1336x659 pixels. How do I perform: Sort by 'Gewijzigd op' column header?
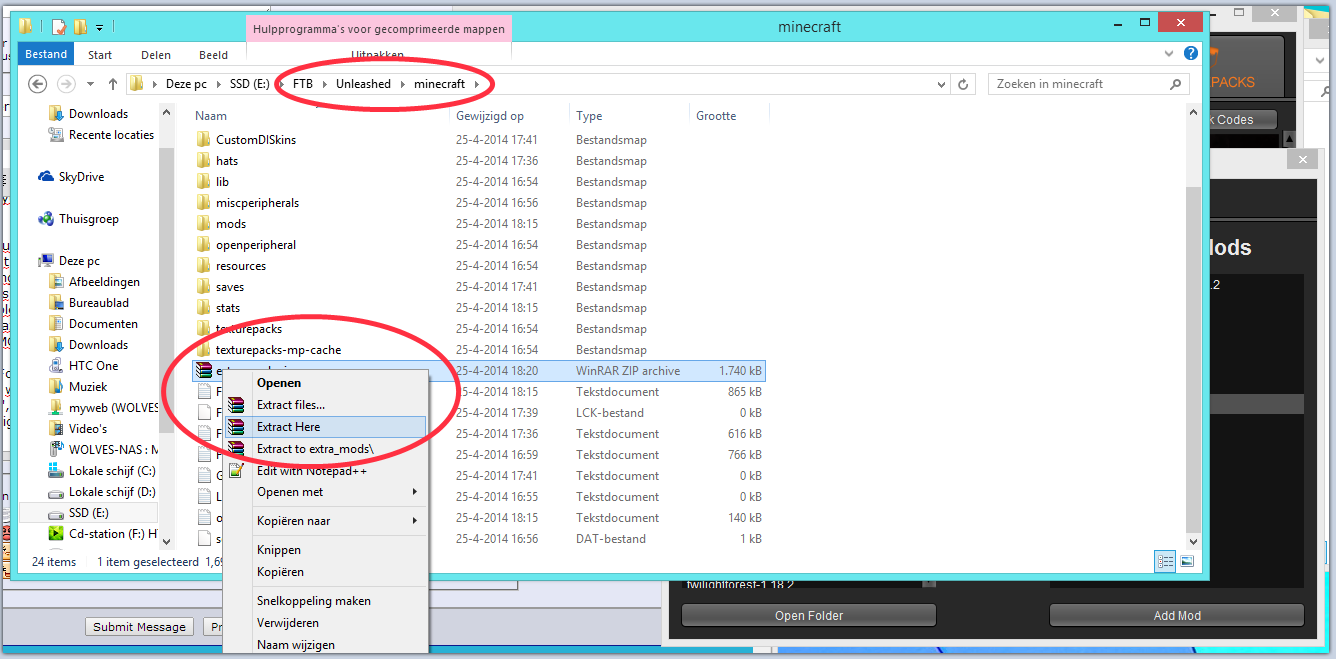(490, 116)
